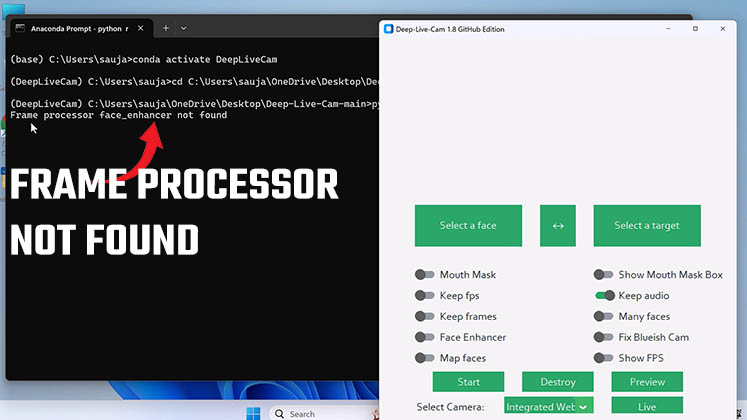Viewport: 747px width, 420px height.
Task: Click the Select a target button
Action: (647, 226)
